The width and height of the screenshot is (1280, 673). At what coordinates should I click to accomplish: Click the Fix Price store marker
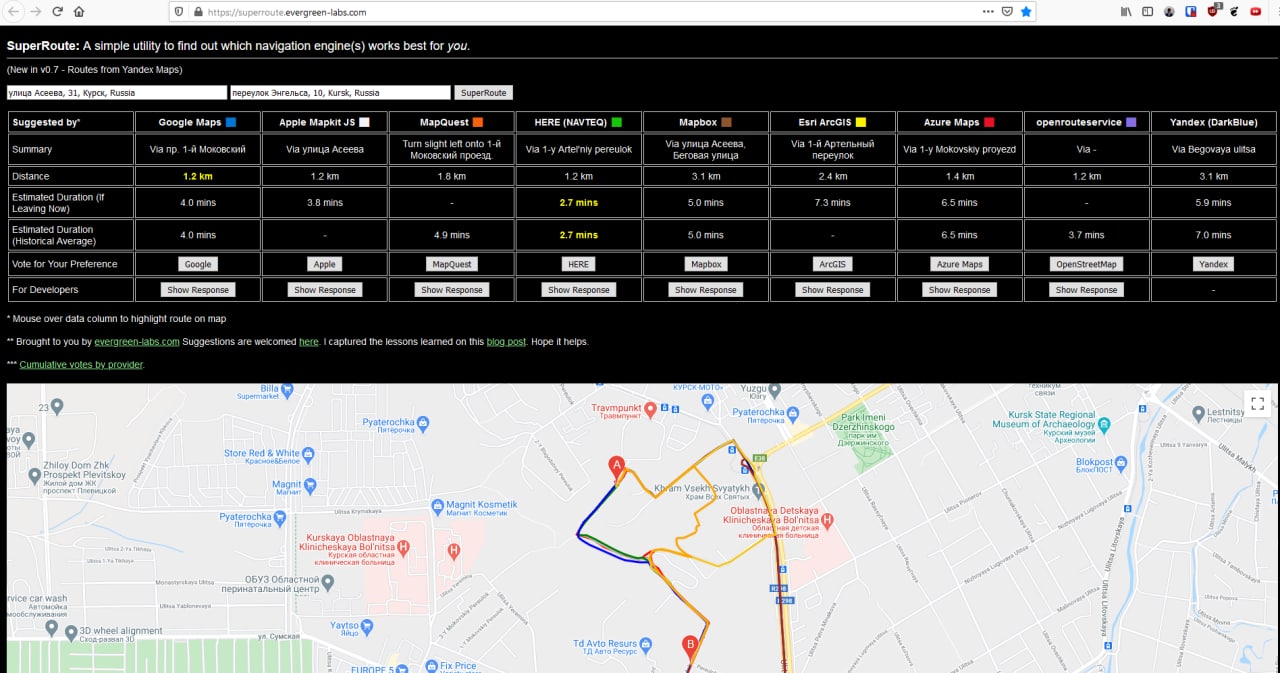(430, 665)
